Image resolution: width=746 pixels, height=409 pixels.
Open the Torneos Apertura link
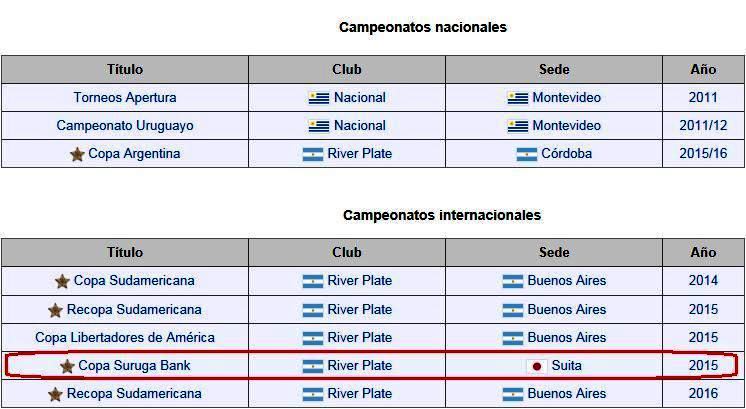point(125,97)
